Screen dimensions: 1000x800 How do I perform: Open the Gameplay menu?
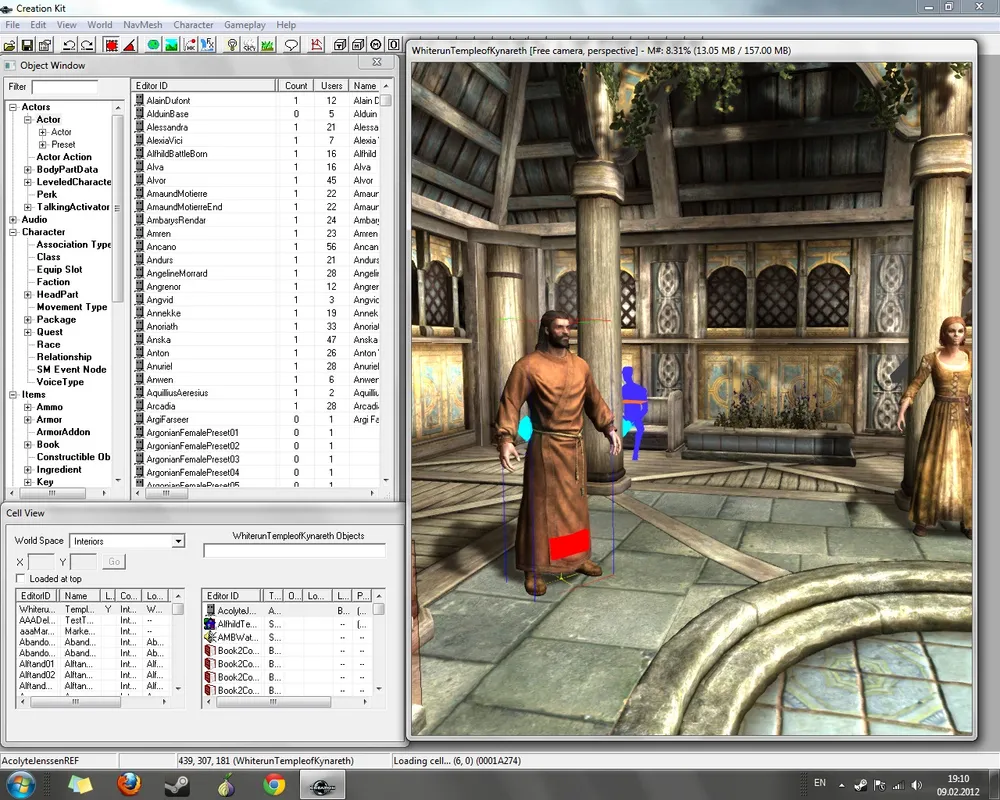(x=244, y=24)
